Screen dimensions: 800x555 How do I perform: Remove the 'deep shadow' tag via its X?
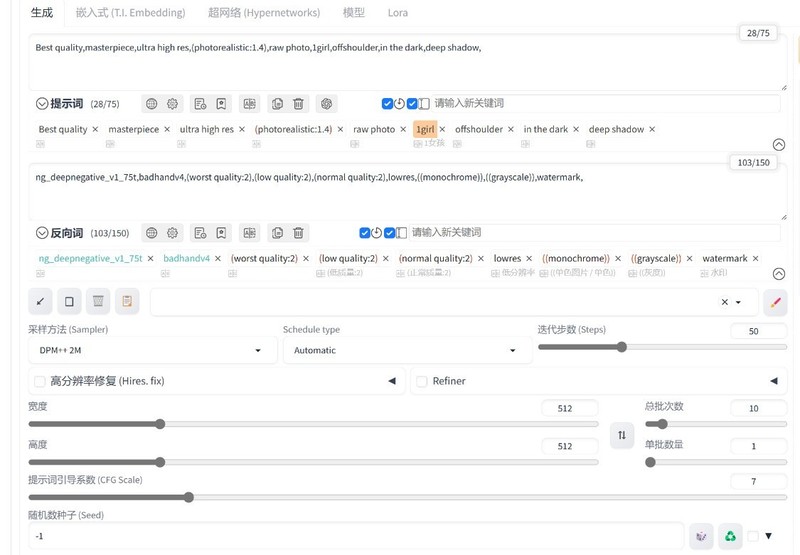pyautogui.click(x=652, y=130)
